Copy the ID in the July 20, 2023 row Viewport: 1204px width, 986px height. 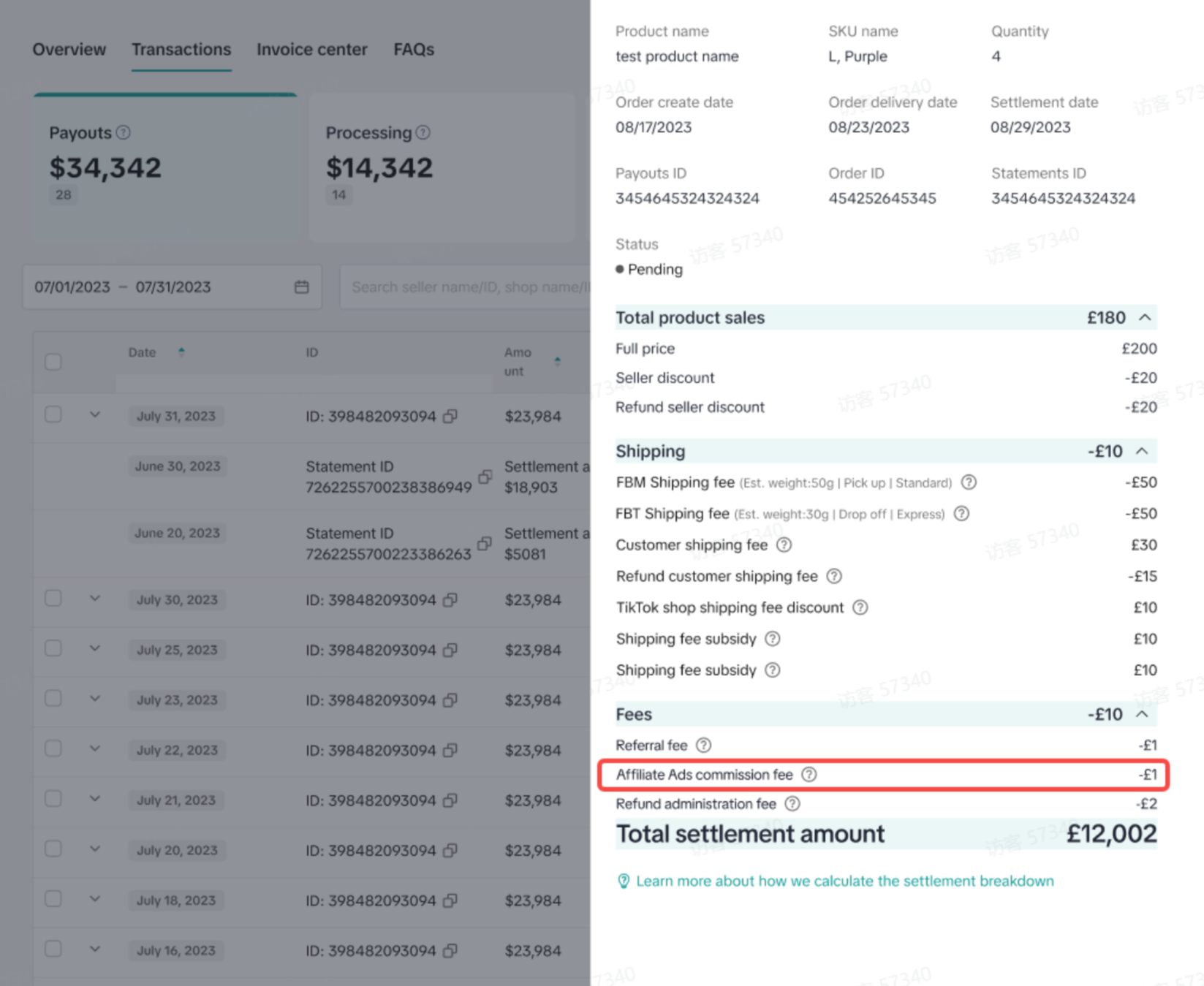[x=450, y=850]
